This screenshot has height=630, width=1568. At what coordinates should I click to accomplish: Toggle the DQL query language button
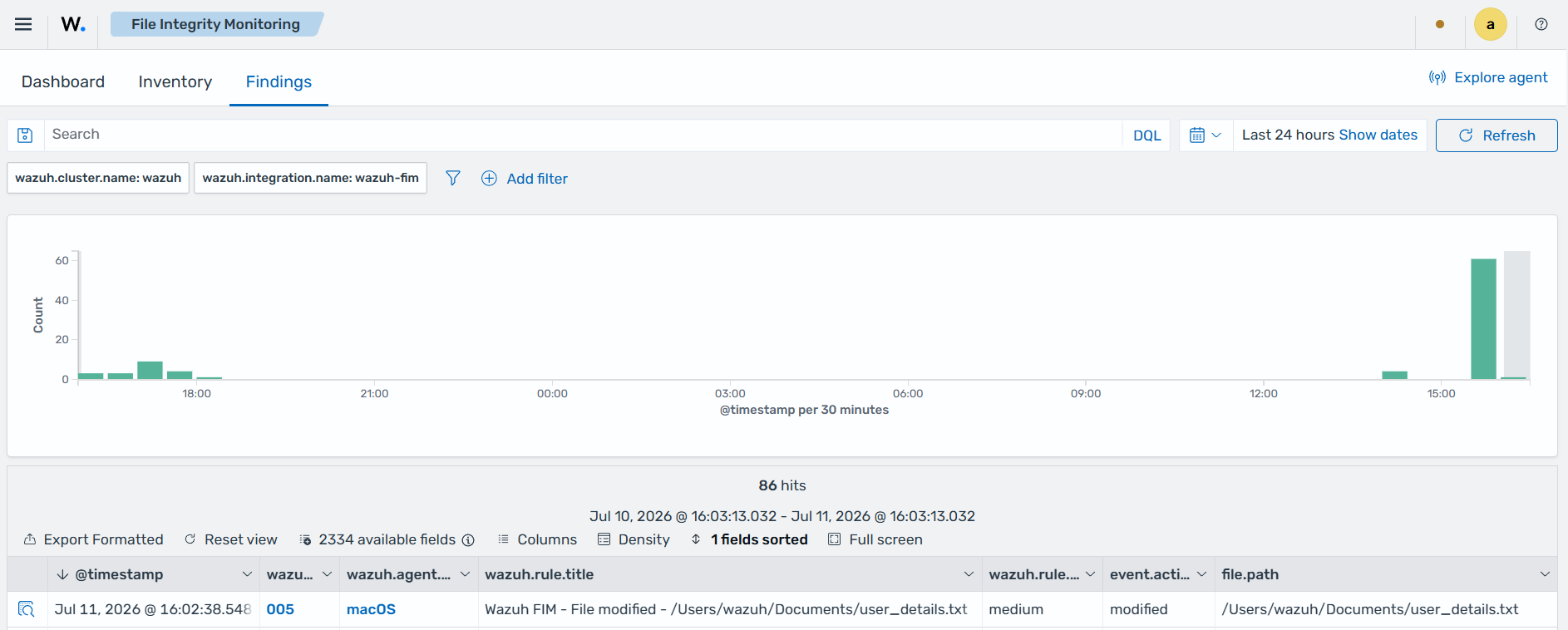click(x=1146, y=135)
